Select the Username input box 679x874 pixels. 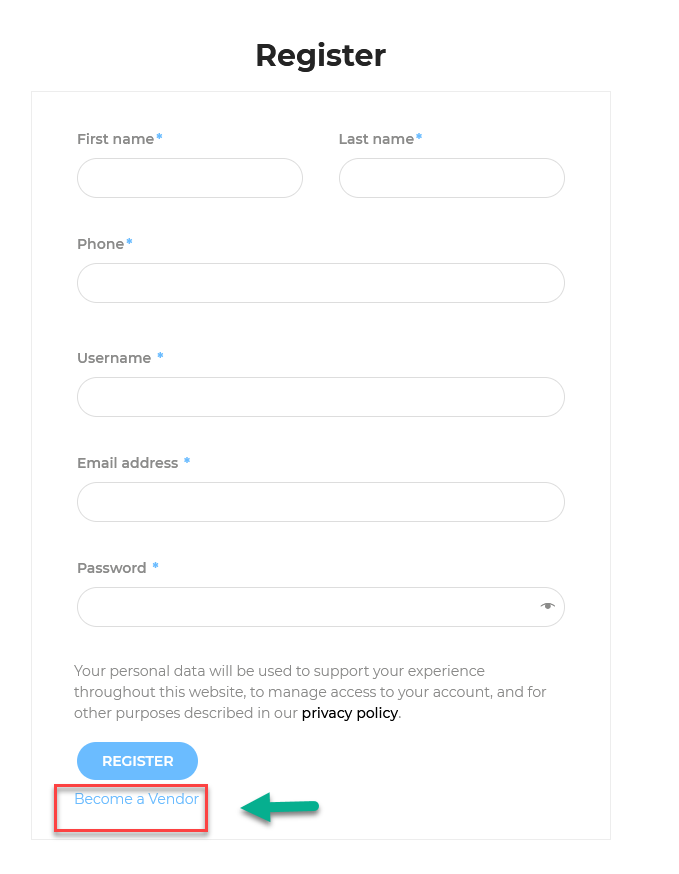[x=320, y=397]
